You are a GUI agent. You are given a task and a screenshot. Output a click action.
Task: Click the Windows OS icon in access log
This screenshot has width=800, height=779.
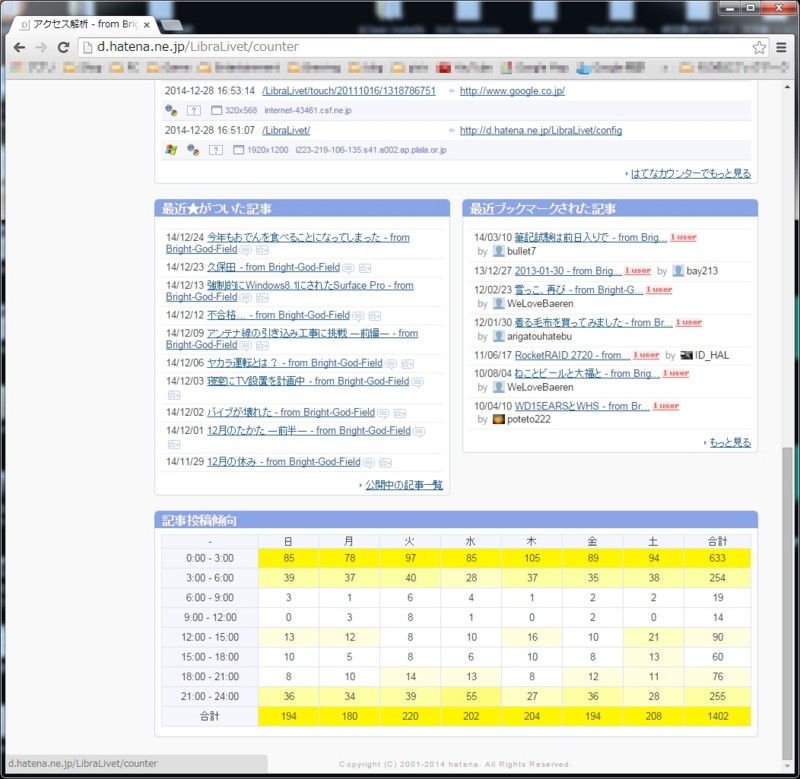pos(171,149)
